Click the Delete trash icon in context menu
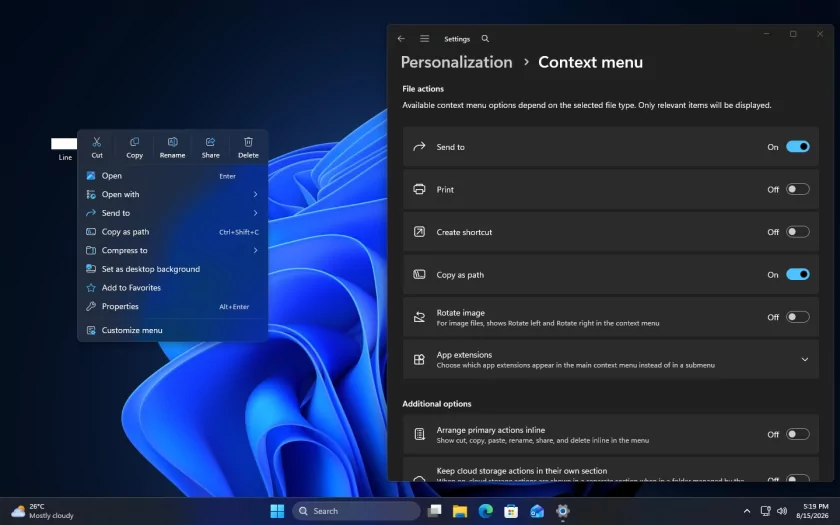 (248, 142)
